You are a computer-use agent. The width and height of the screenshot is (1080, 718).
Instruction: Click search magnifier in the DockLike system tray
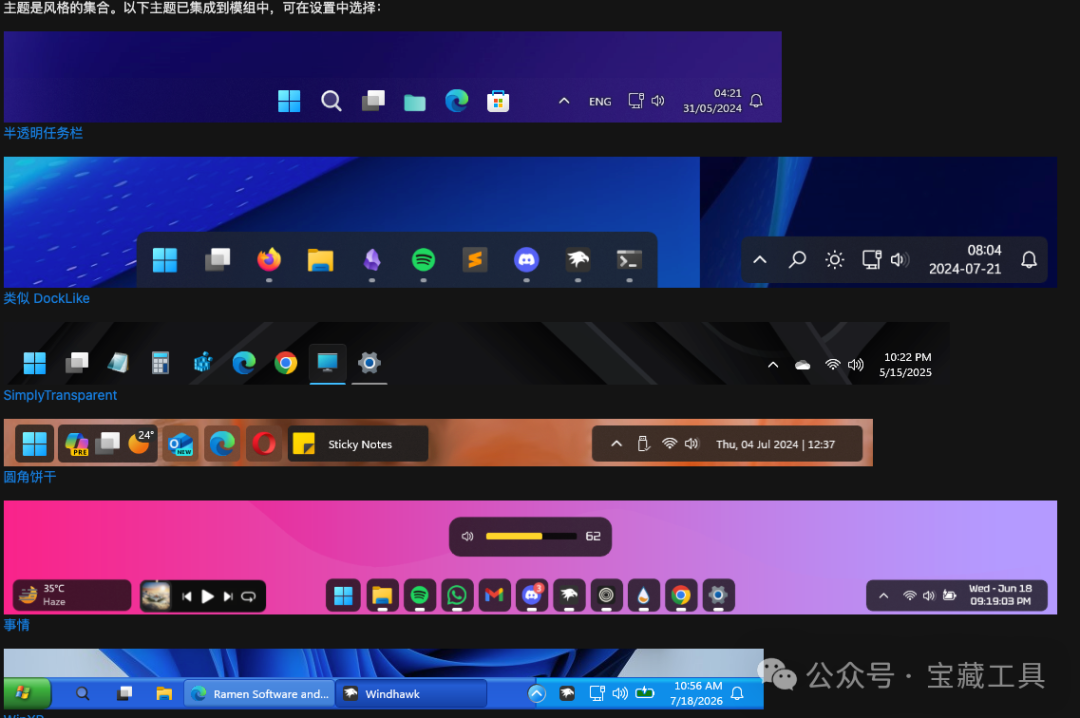tap(797, 260)
